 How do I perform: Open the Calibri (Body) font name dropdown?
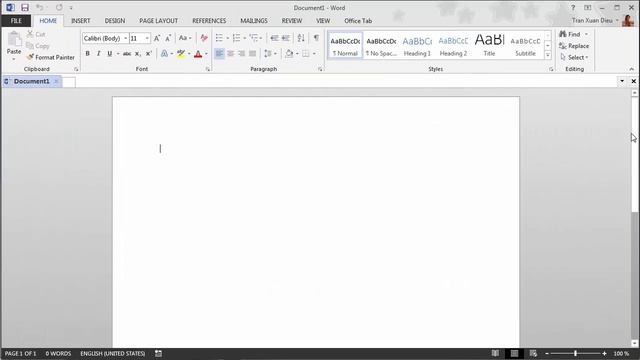[125, 38]
